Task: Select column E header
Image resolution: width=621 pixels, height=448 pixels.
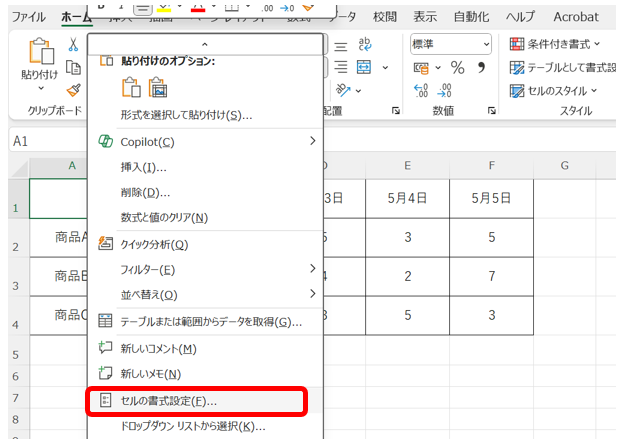Action: click(x=407, y=166)
